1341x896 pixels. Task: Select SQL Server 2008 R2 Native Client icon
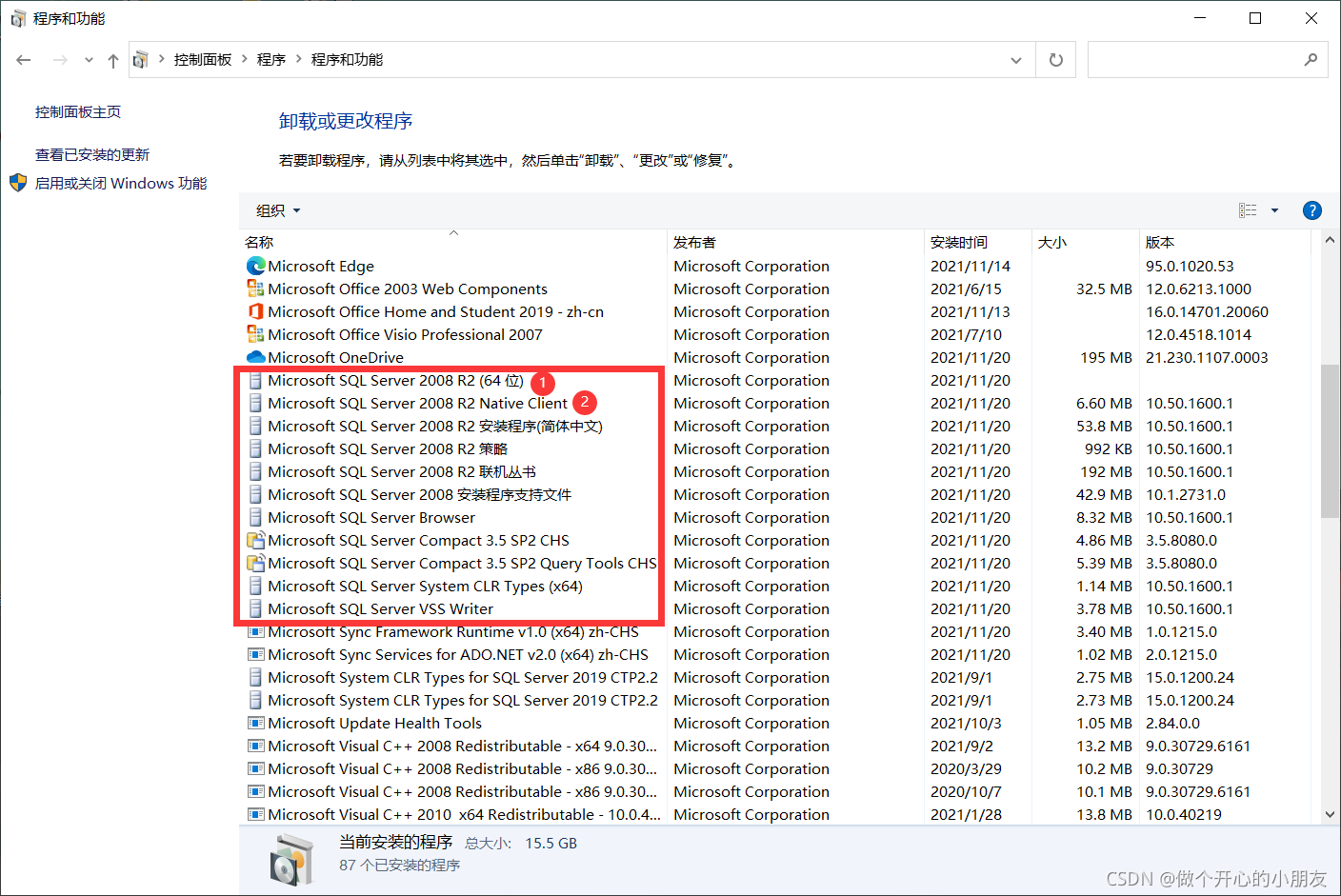[255, 403]
